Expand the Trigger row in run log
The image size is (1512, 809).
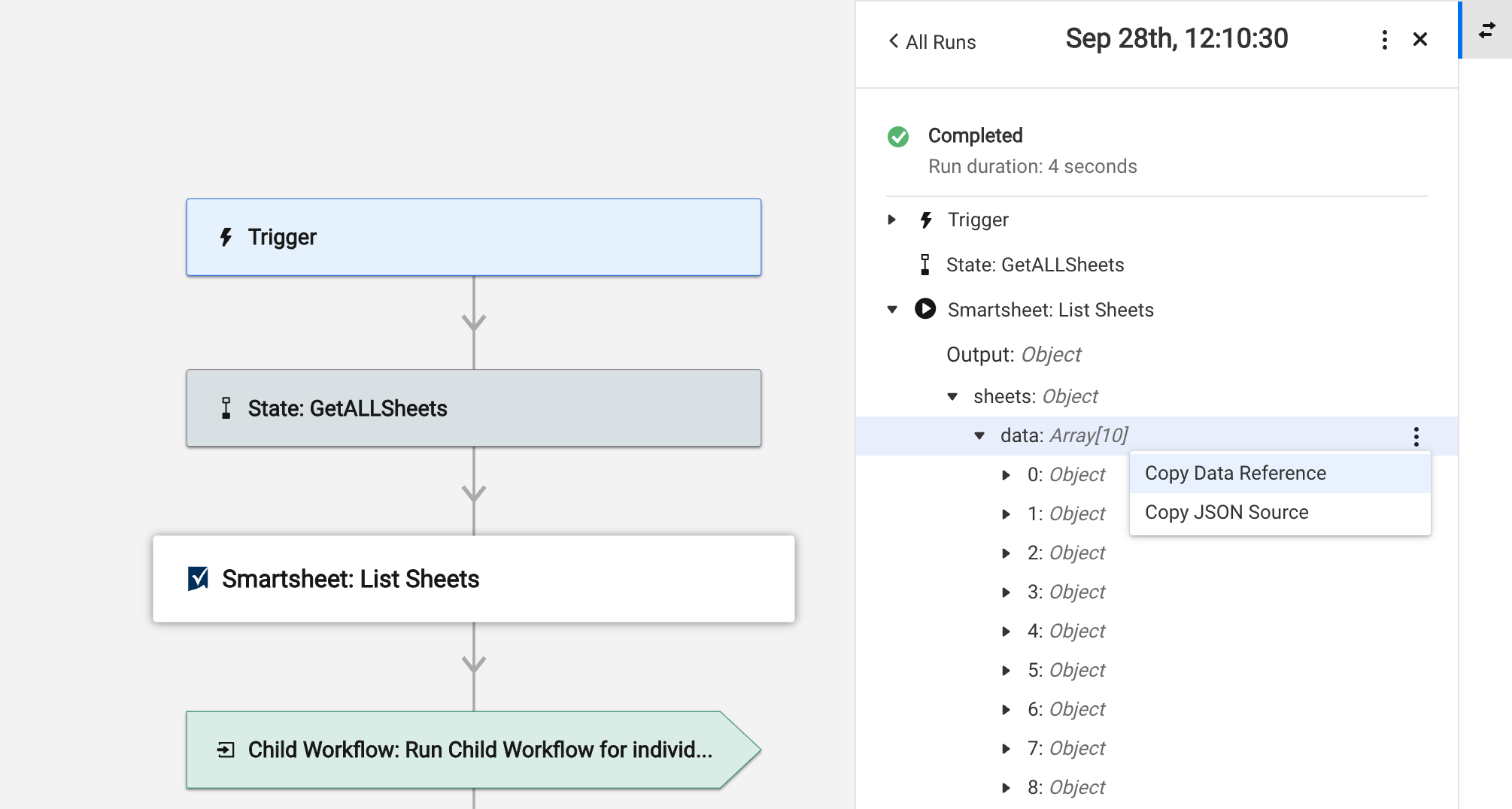[x=892, y=220]
